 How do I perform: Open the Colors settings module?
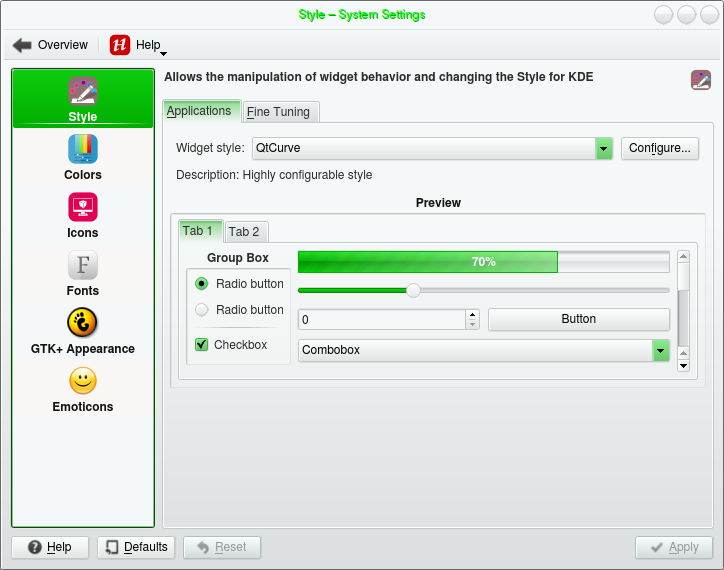[83, 157]
